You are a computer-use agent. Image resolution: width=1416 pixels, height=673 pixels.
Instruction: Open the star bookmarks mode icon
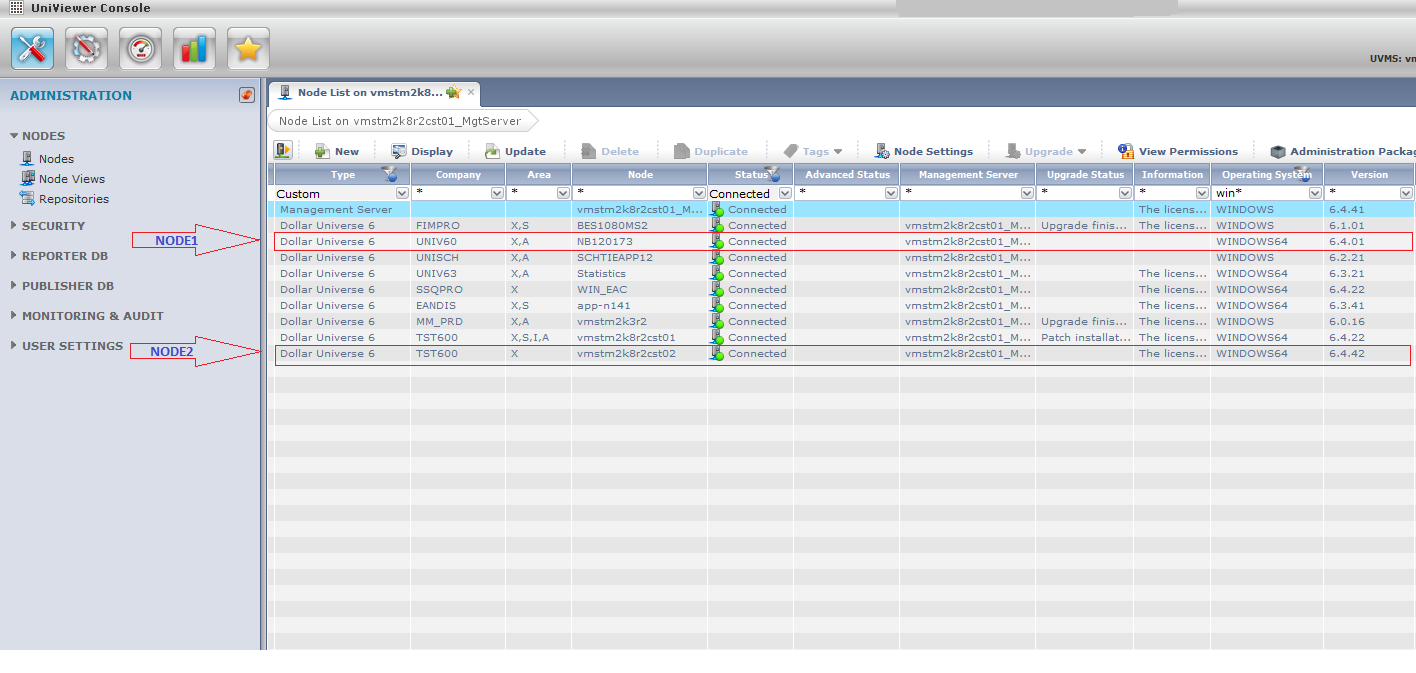pyautogui.click(x=248, y=49)
